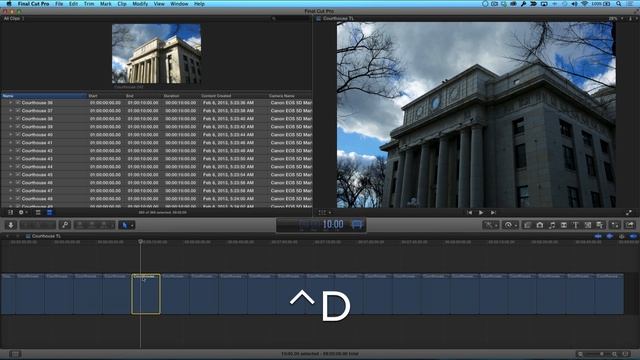Viewport: 640px width, 360px height.
Task: Select the highlighted yellow-outlined timeline clip
Action: (146, 294)
